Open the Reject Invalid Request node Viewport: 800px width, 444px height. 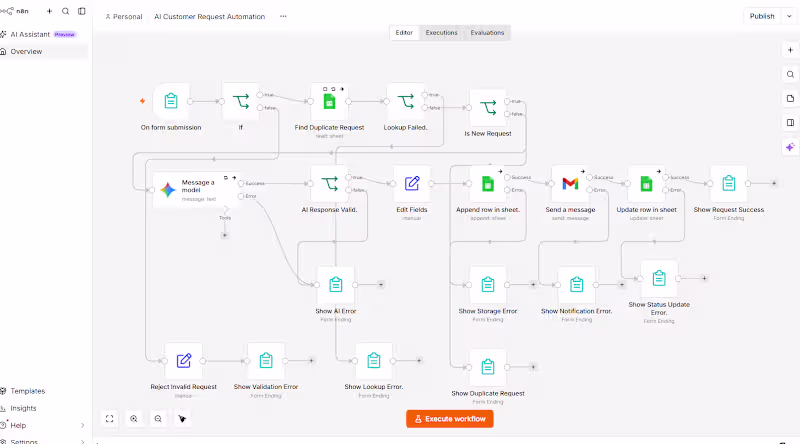point(184,361)
